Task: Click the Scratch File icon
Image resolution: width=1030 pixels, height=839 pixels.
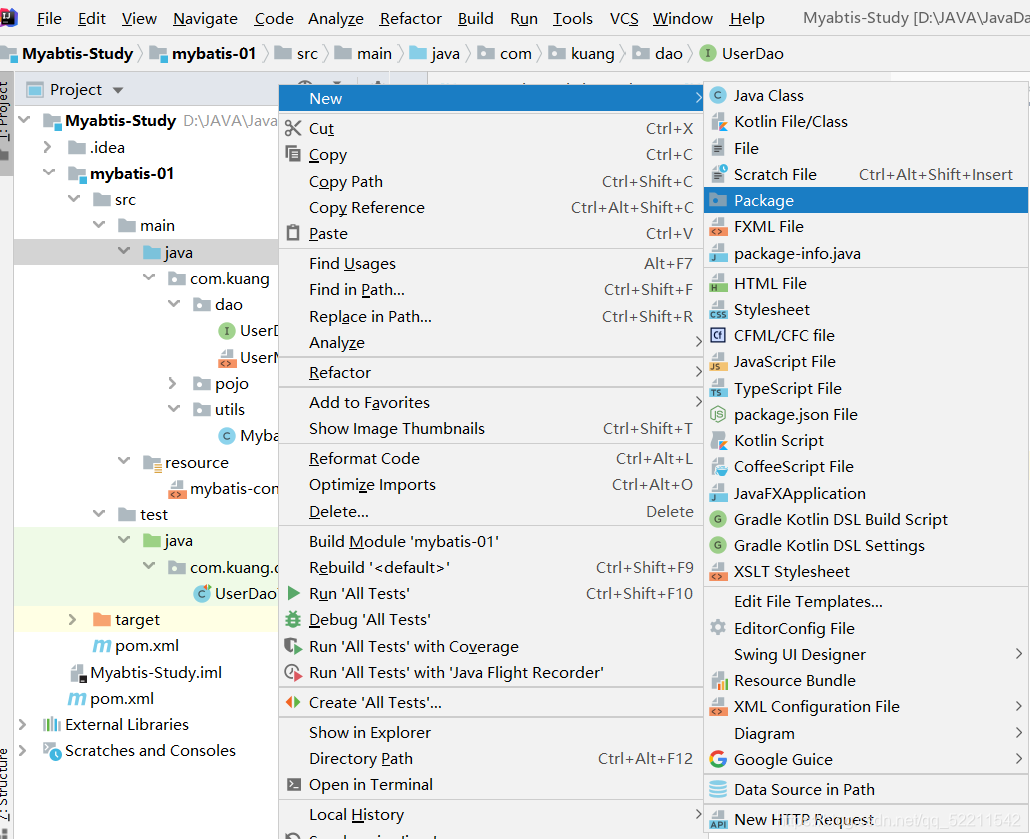Action: point(719,174)
